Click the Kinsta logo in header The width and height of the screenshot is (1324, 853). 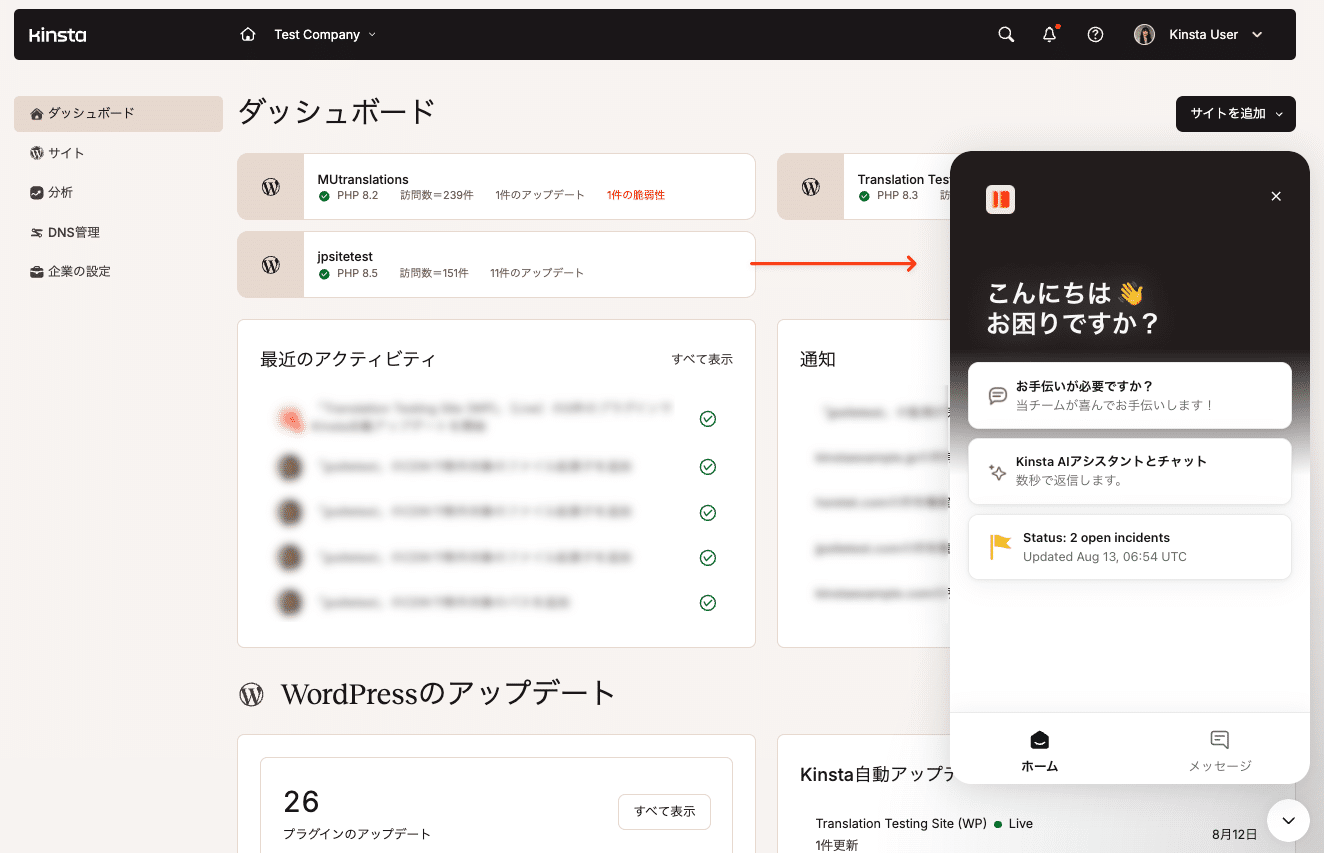[x=57, y=35]
